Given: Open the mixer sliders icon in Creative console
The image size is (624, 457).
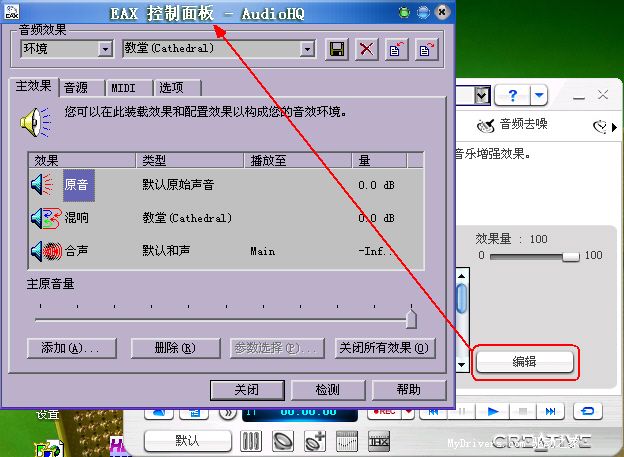Looking at the screenshot, I should (251, 441).
